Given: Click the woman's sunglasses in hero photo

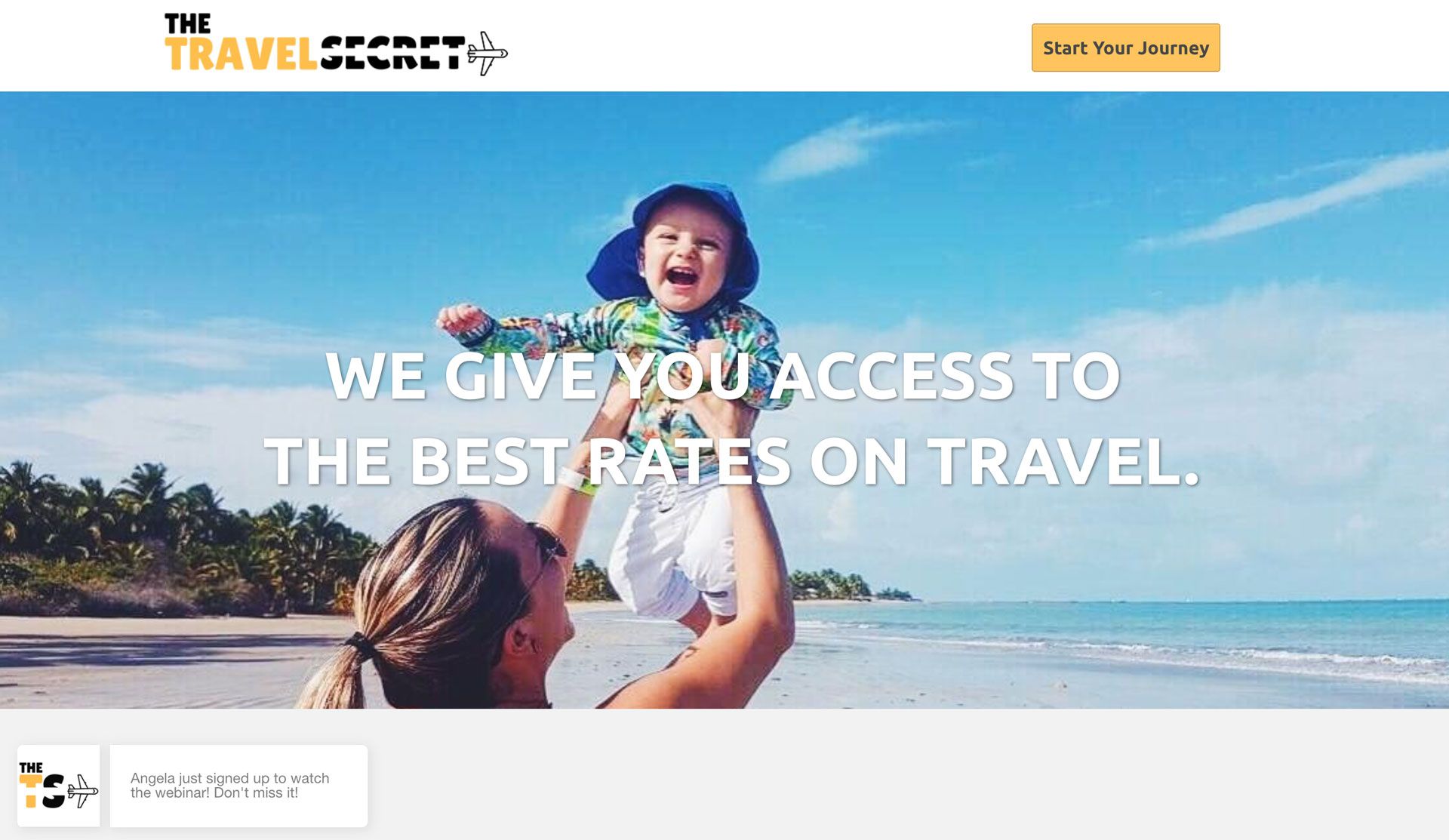Looking at the screenshot, I should tap(548, 542).
